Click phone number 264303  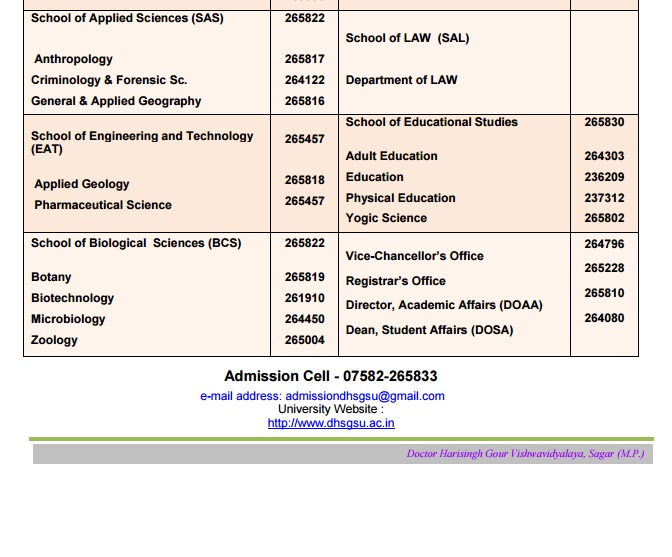click(604, 156)
